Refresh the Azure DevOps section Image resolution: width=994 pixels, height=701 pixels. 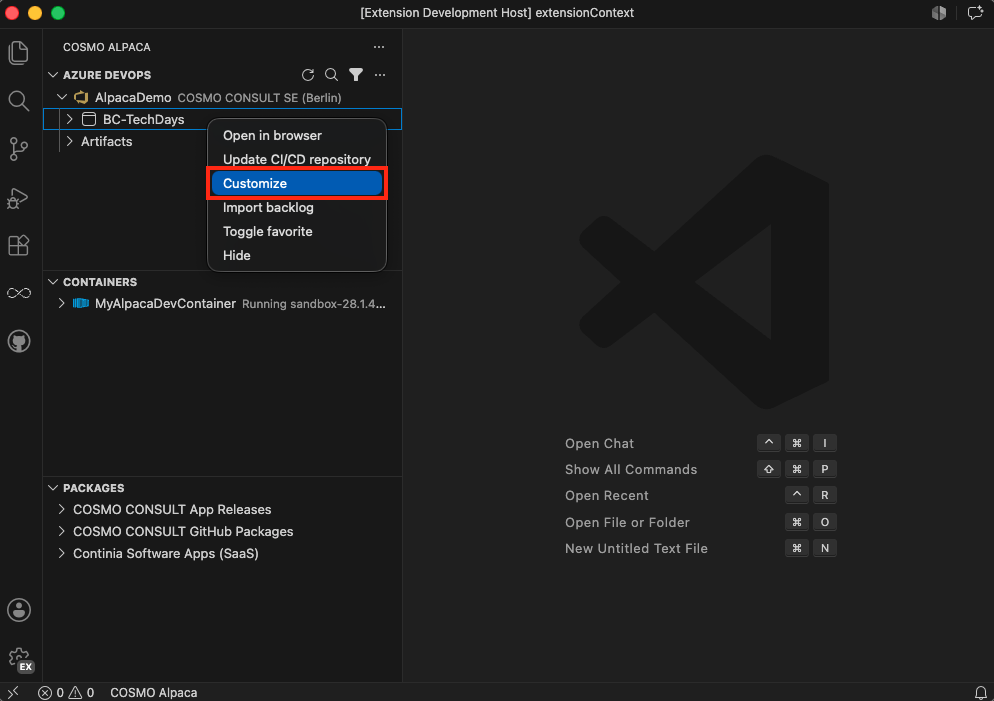coord(308,75)
